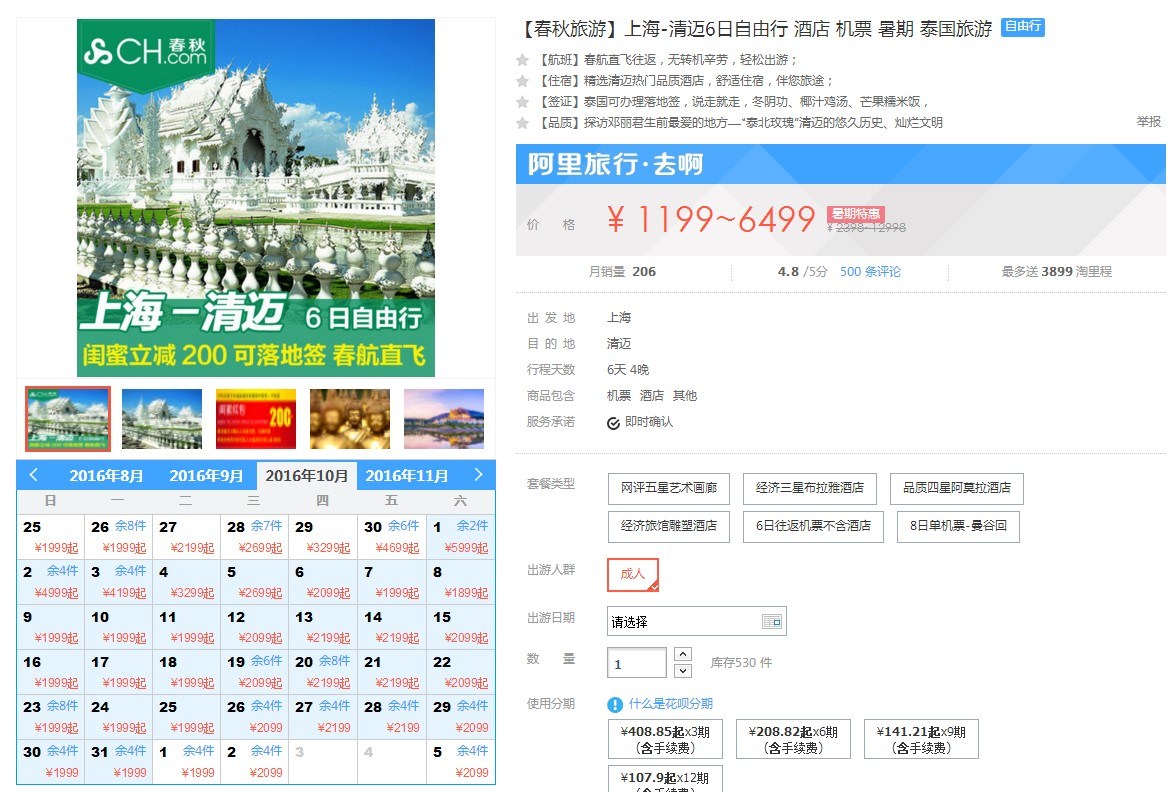Select installment ¥408.85起x3期
This screenshot has height=792, width=1176.
click(x=665, y=740)
